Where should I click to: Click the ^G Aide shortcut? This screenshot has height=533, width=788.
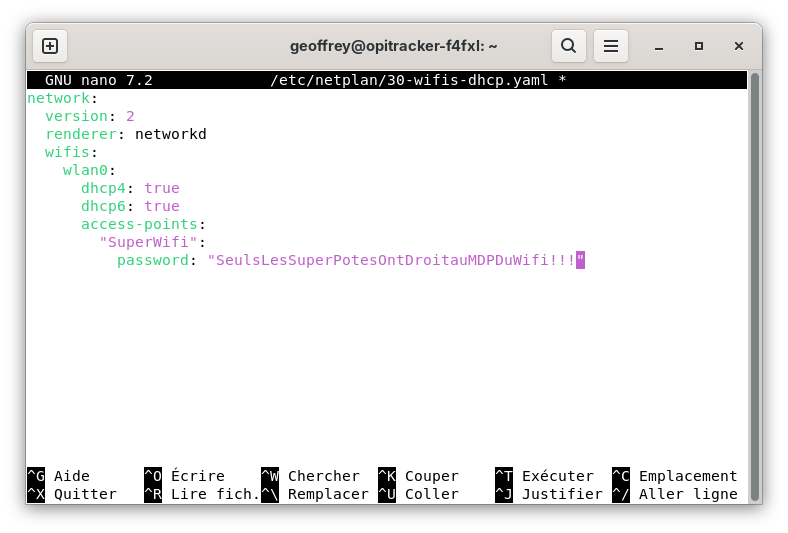pyautogui.click(x=58, y=476)
